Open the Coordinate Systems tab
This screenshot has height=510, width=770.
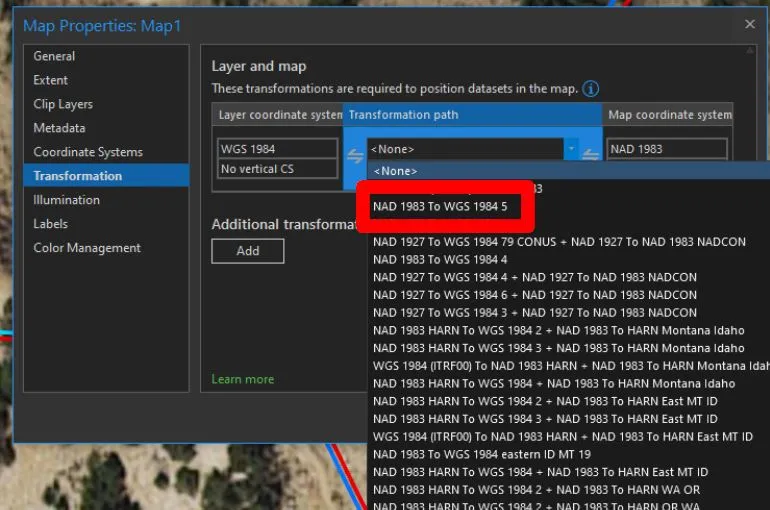(88, 152)
